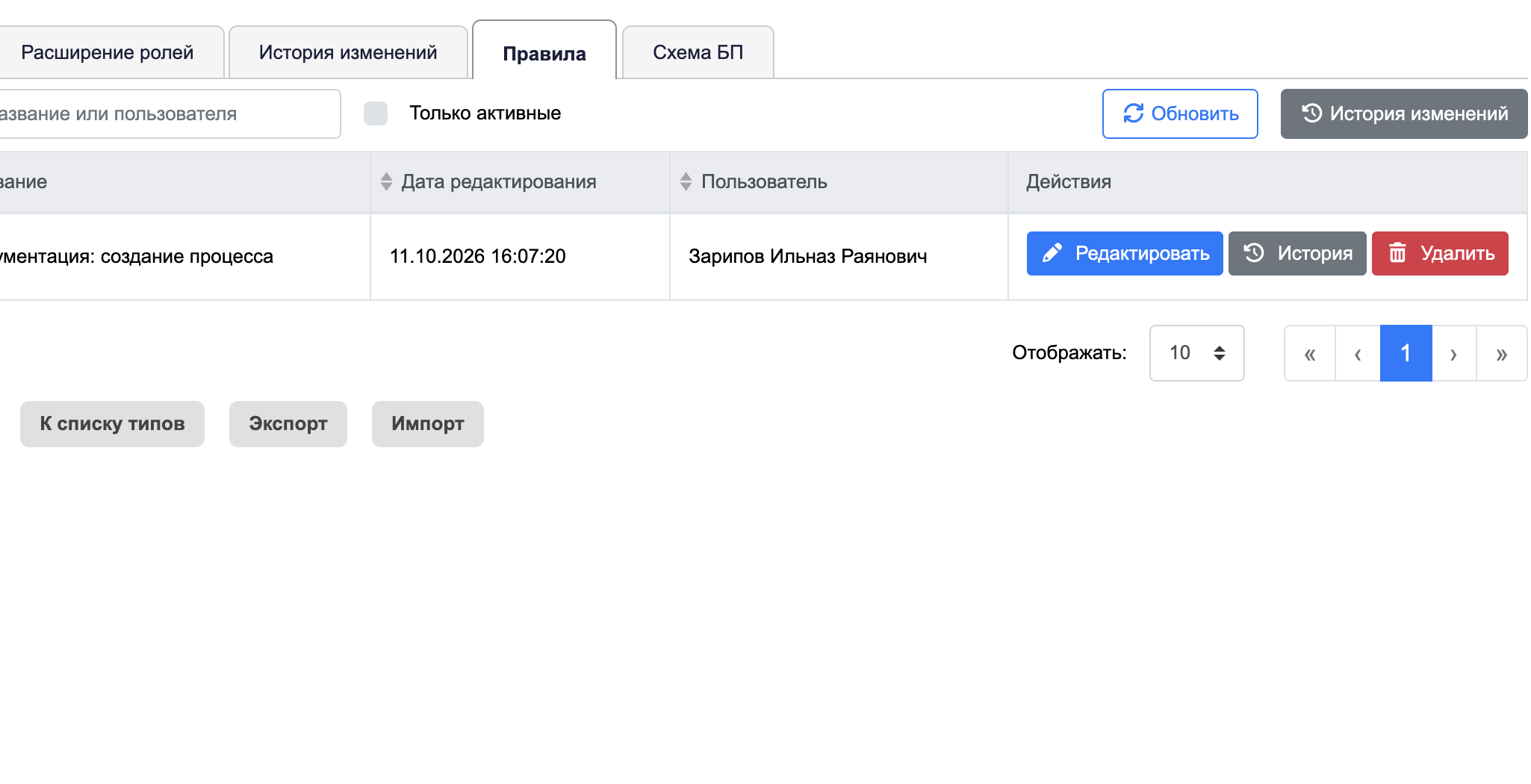Image resolution: width=1531 pixels, height=784 pixels.
Task: Click Редактировать button for Зарипов row
Action: click(x=1124, y=253)
